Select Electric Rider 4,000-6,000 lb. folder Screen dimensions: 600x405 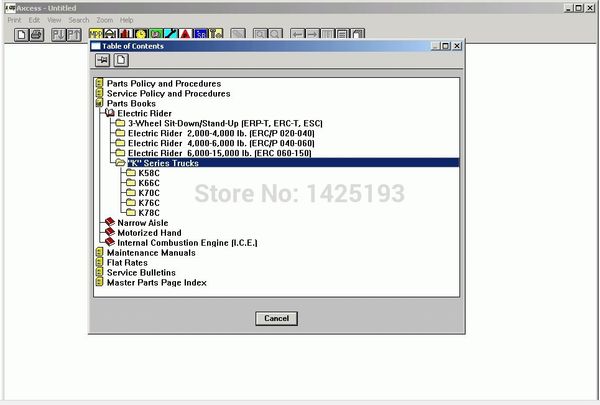click(201, 143)
